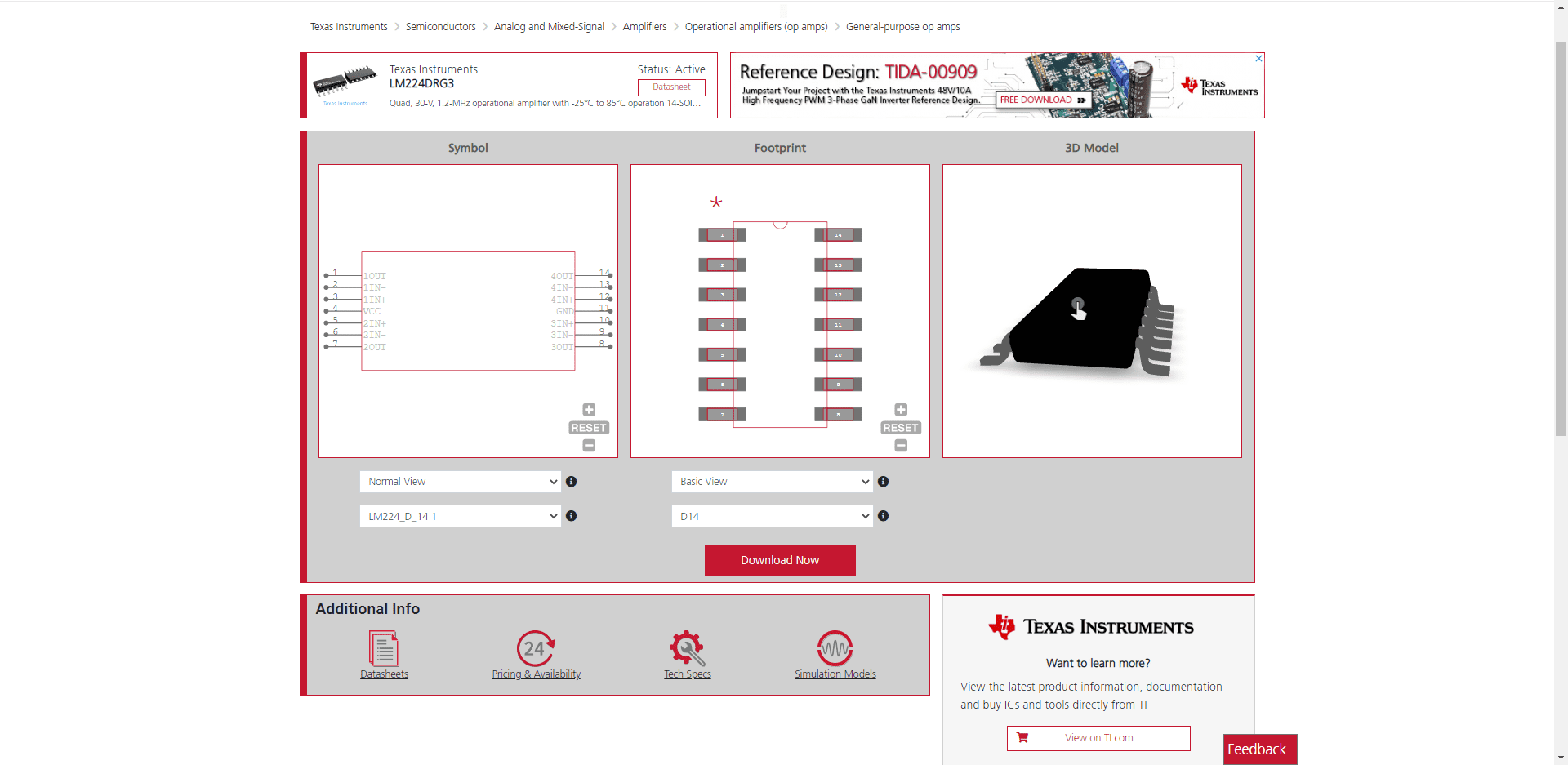
Task: Zoom out the Symbol preview with minus icon
Action: [x=589, y=446]
